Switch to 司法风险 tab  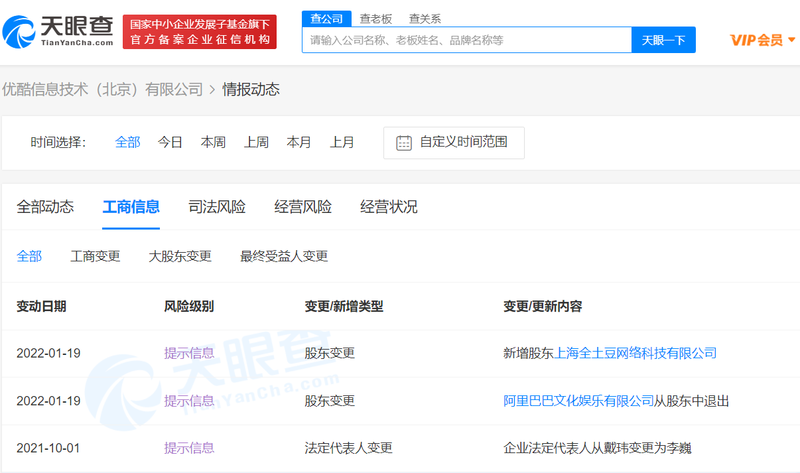[217, 207]
